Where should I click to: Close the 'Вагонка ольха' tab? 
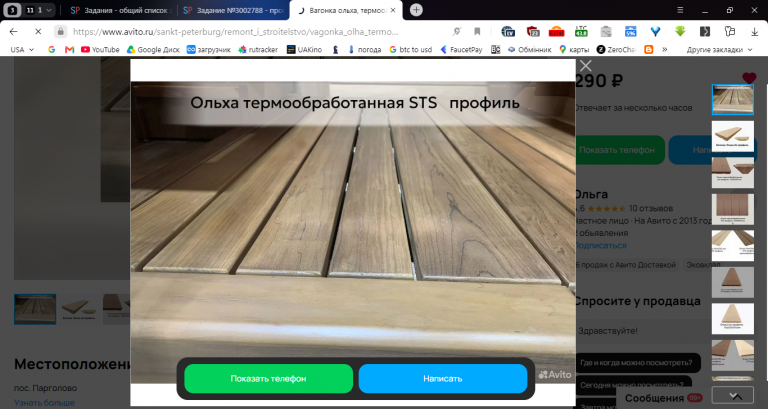[393, 10]
